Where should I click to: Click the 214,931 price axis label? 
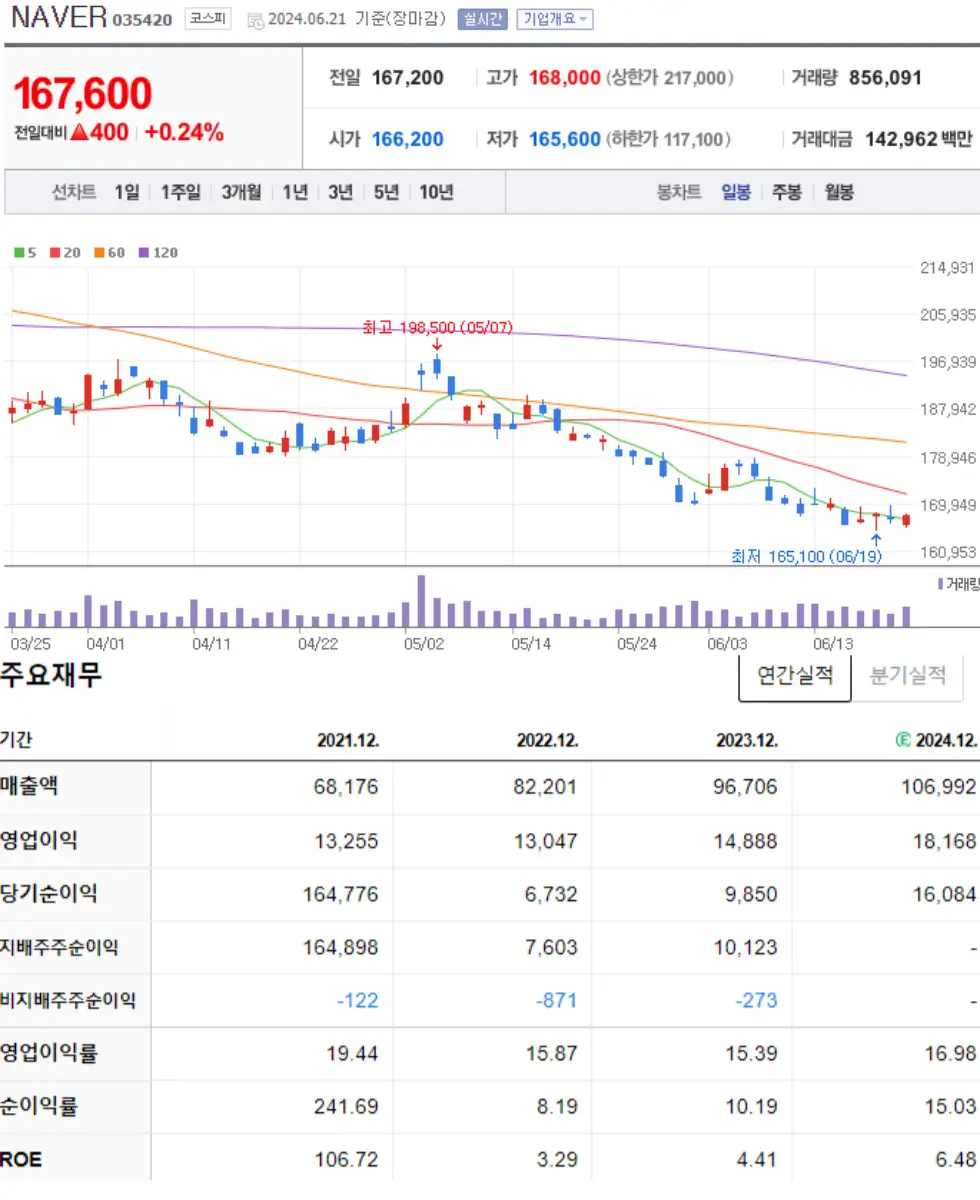(x=947, y=267)
